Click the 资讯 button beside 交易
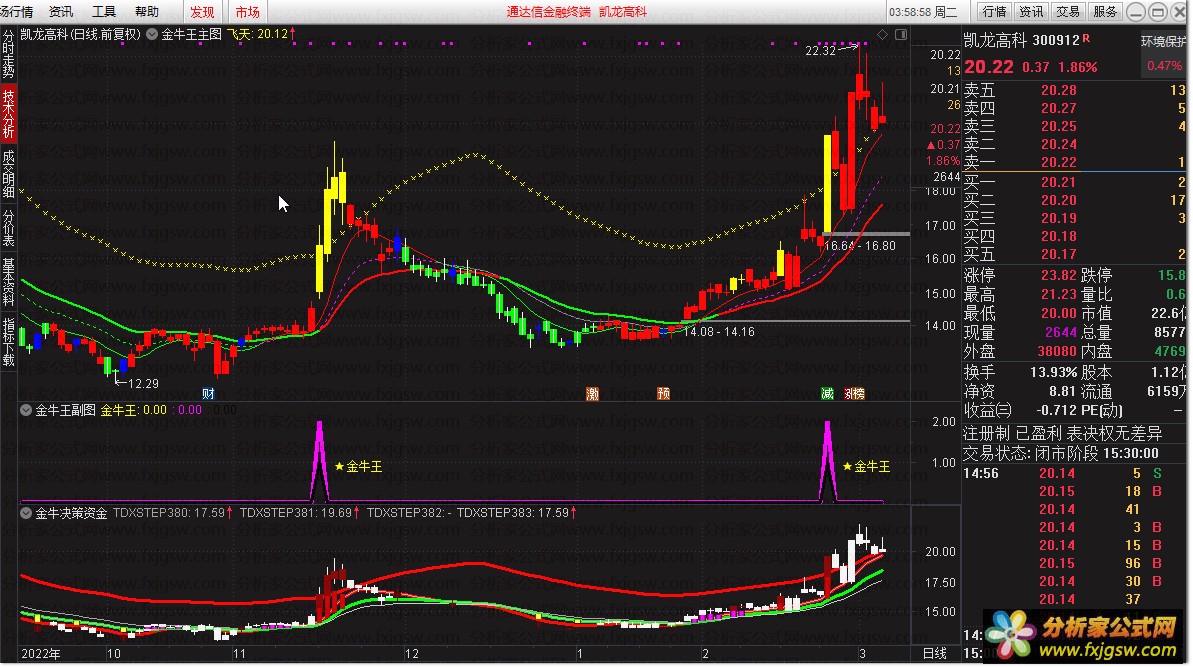The image size is (1193, 667). tap(1031, 11)
